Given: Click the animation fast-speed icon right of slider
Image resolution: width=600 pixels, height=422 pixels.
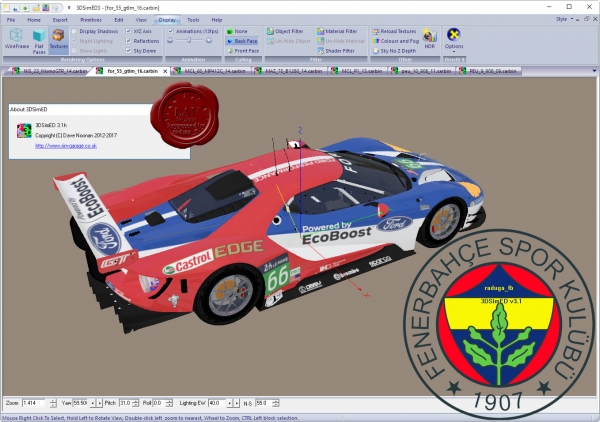Looking at the screenshot, I should pos(209,41).
